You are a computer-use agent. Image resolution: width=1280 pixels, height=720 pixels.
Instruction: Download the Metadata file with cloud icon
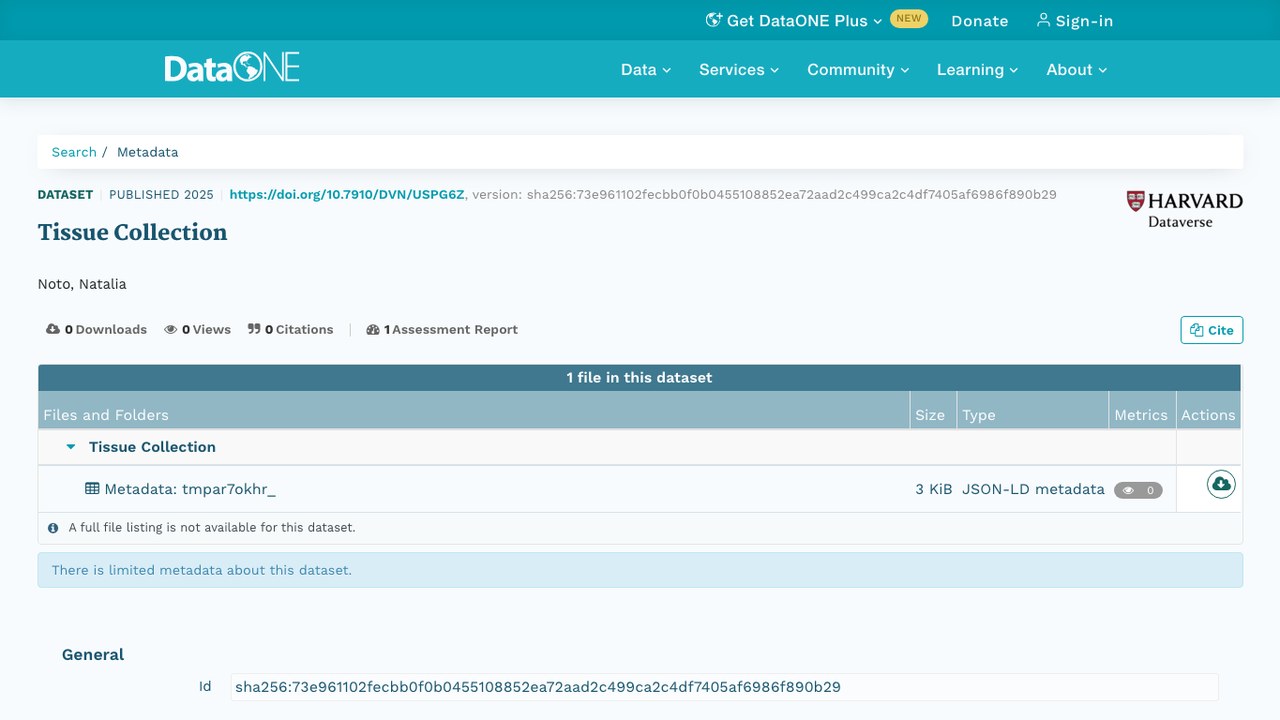click(x=1221, y=485)
